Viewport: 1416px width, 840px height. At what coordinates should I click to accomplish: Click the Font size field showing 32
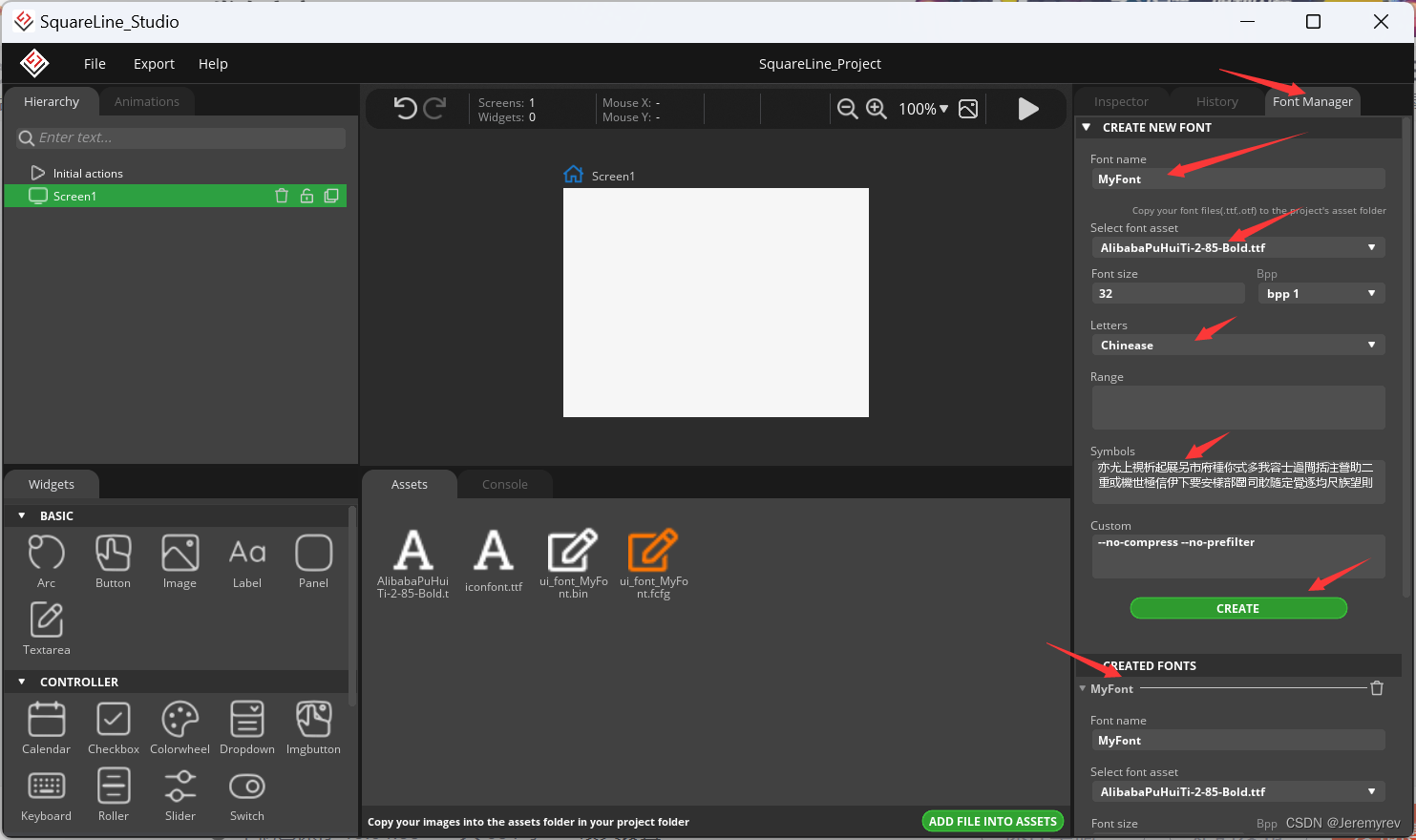pyautogui.click(x=1168, y=293)
